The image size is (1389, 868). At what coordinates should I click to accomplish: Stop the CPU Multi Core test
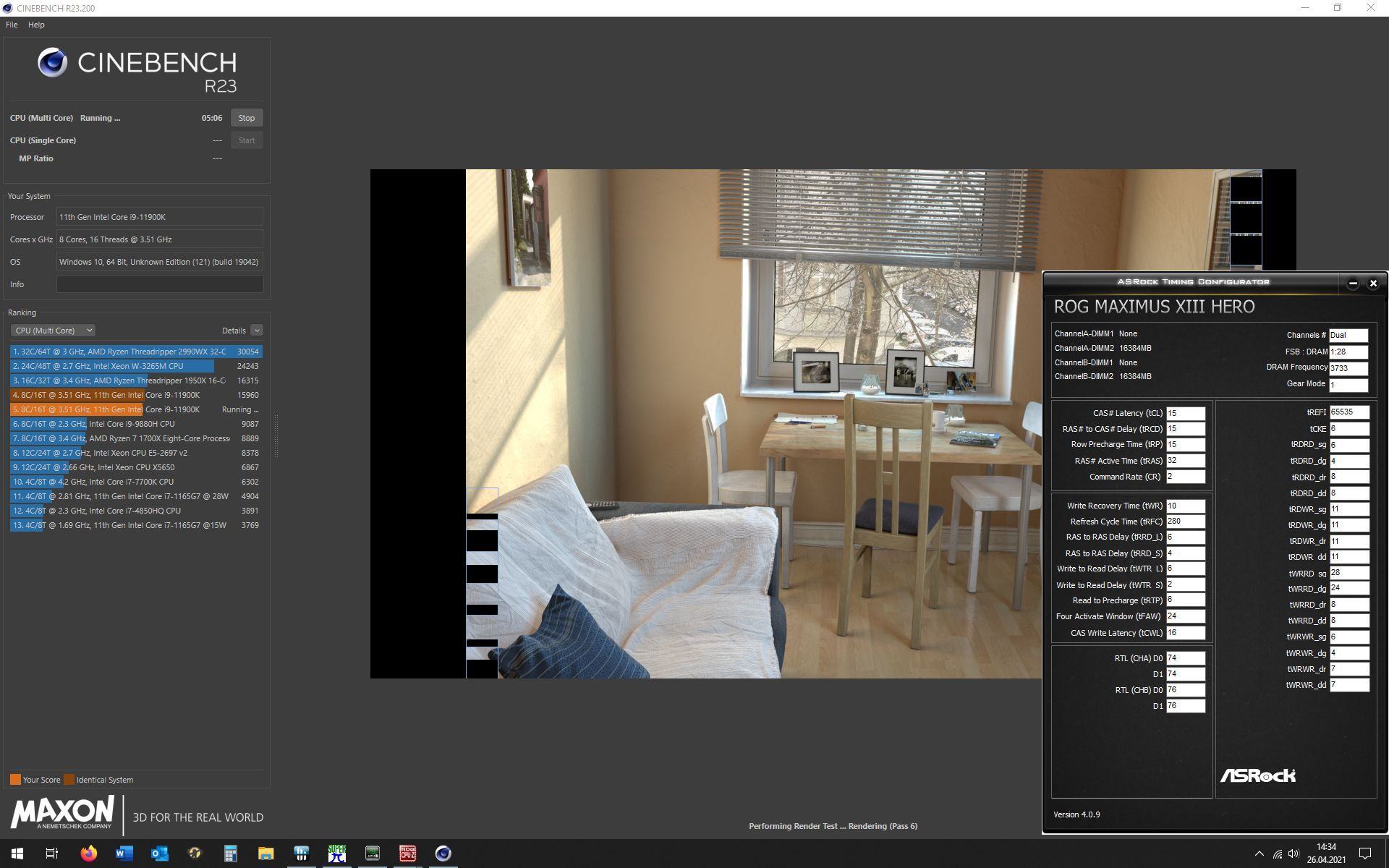pos(247,118)
